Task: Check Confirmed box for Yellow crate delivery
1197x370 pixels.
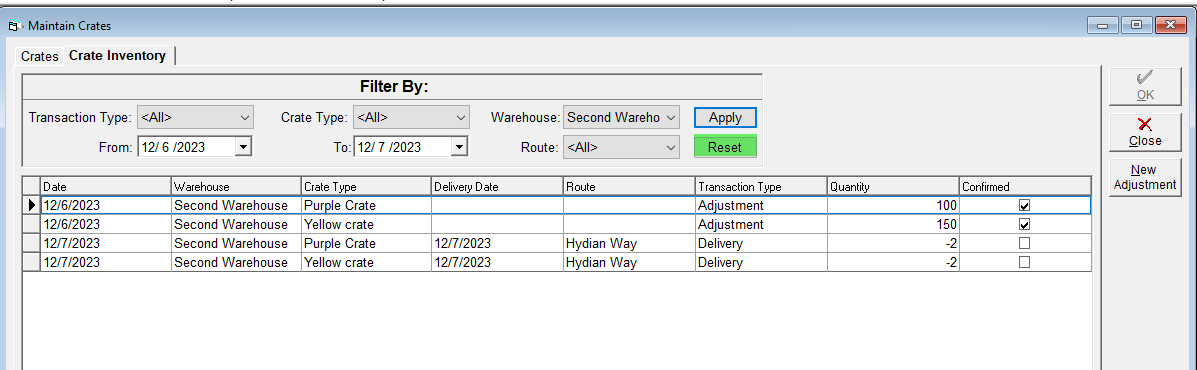Action: point(1024,262)
